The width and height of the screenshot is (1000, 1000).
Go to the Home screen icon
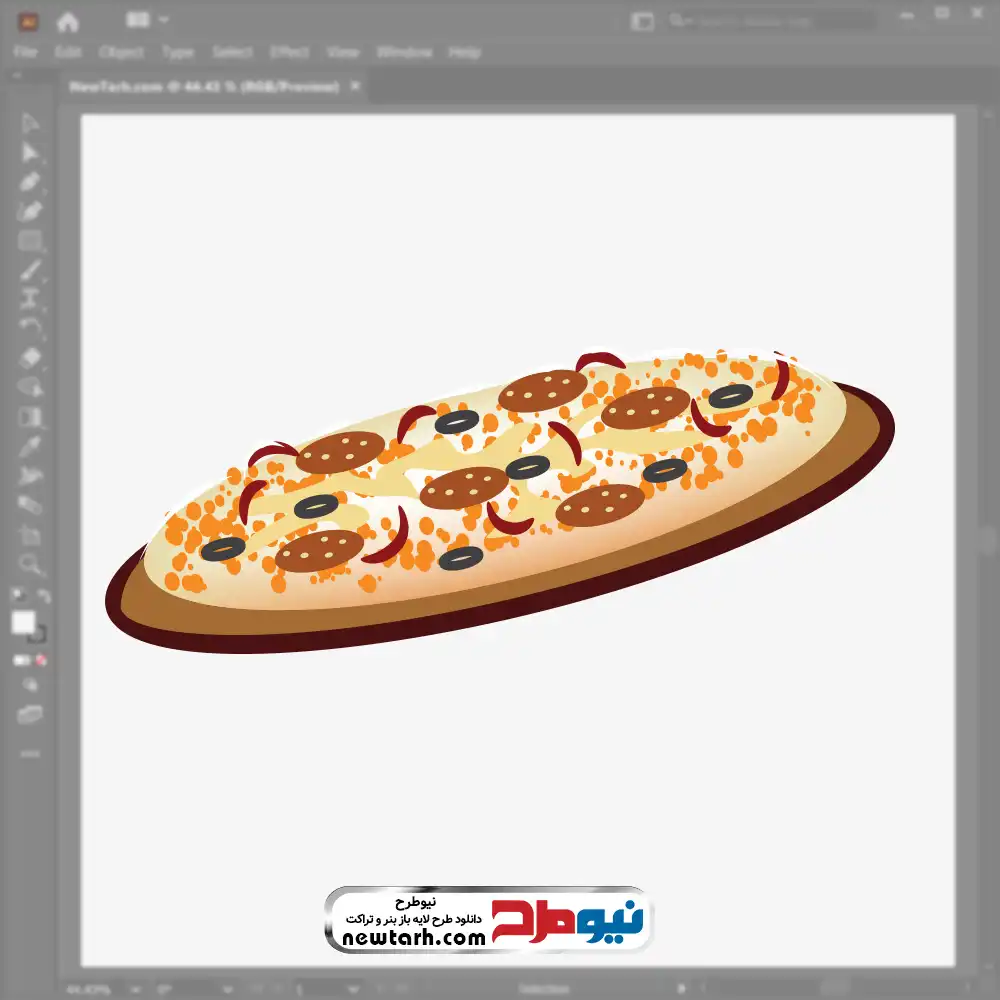point(68,21)
